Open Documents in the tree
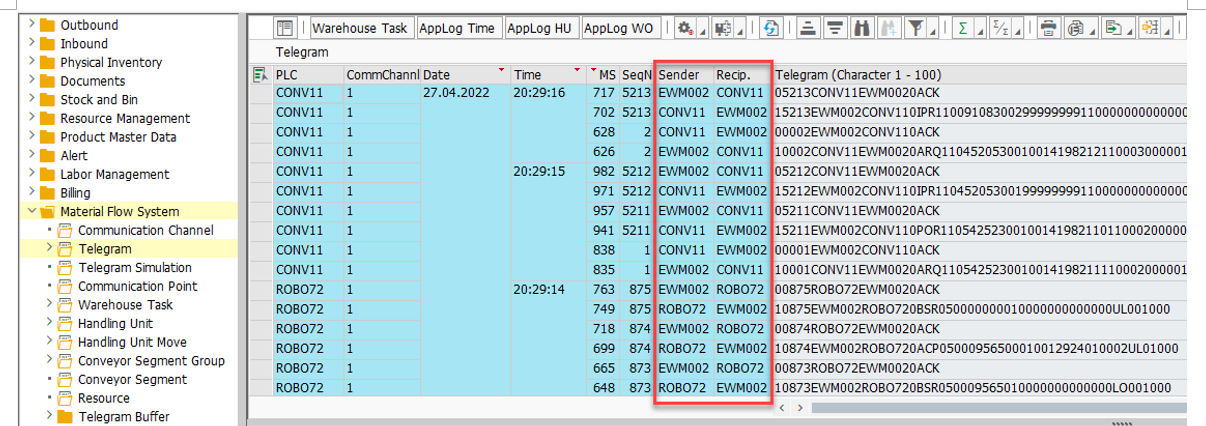 (x=93, y=81)
